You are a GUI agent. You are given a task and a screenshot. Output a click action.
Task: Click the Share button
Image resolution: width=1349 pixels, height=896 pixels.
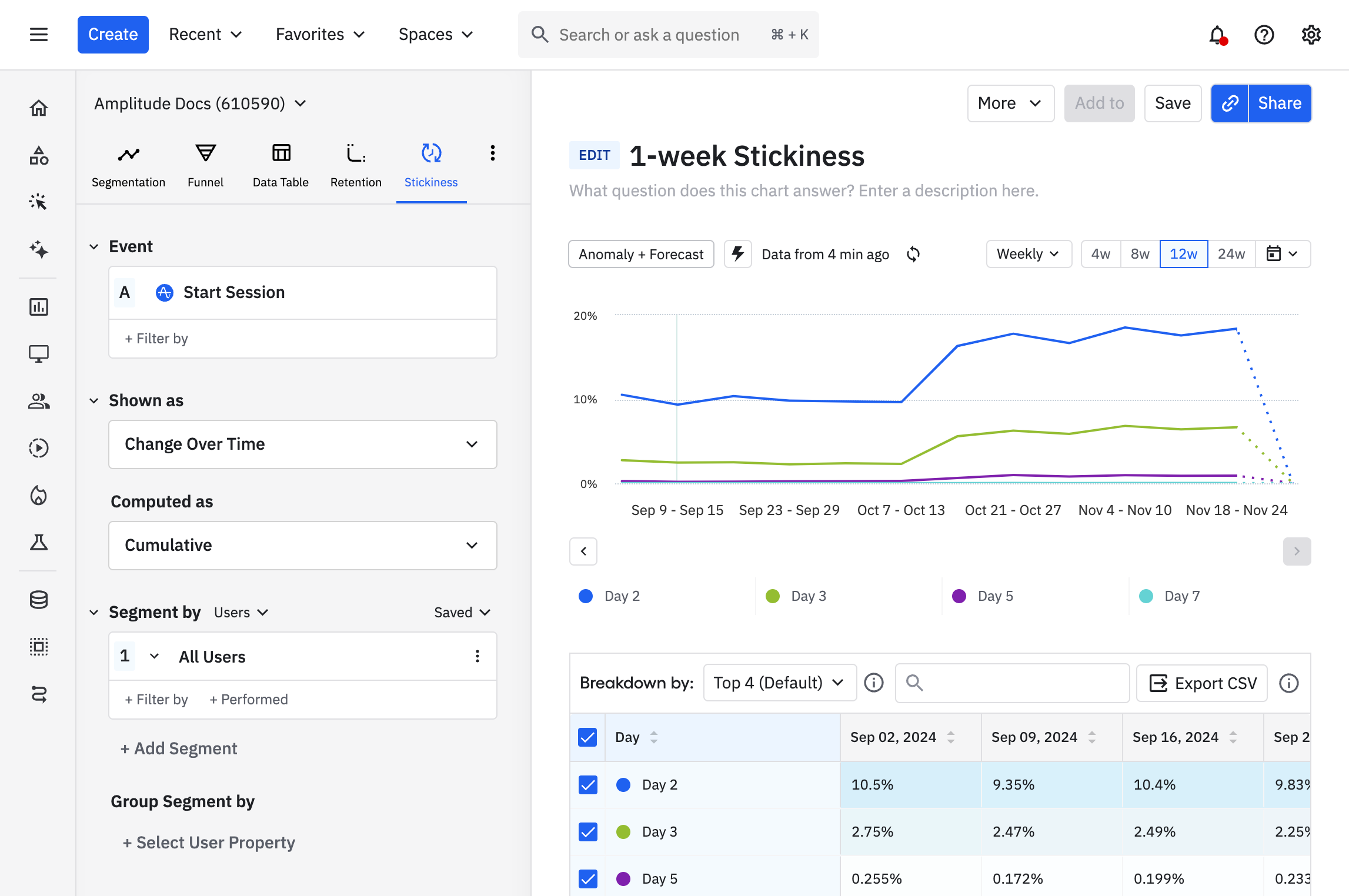click(x=1280, y=103)
